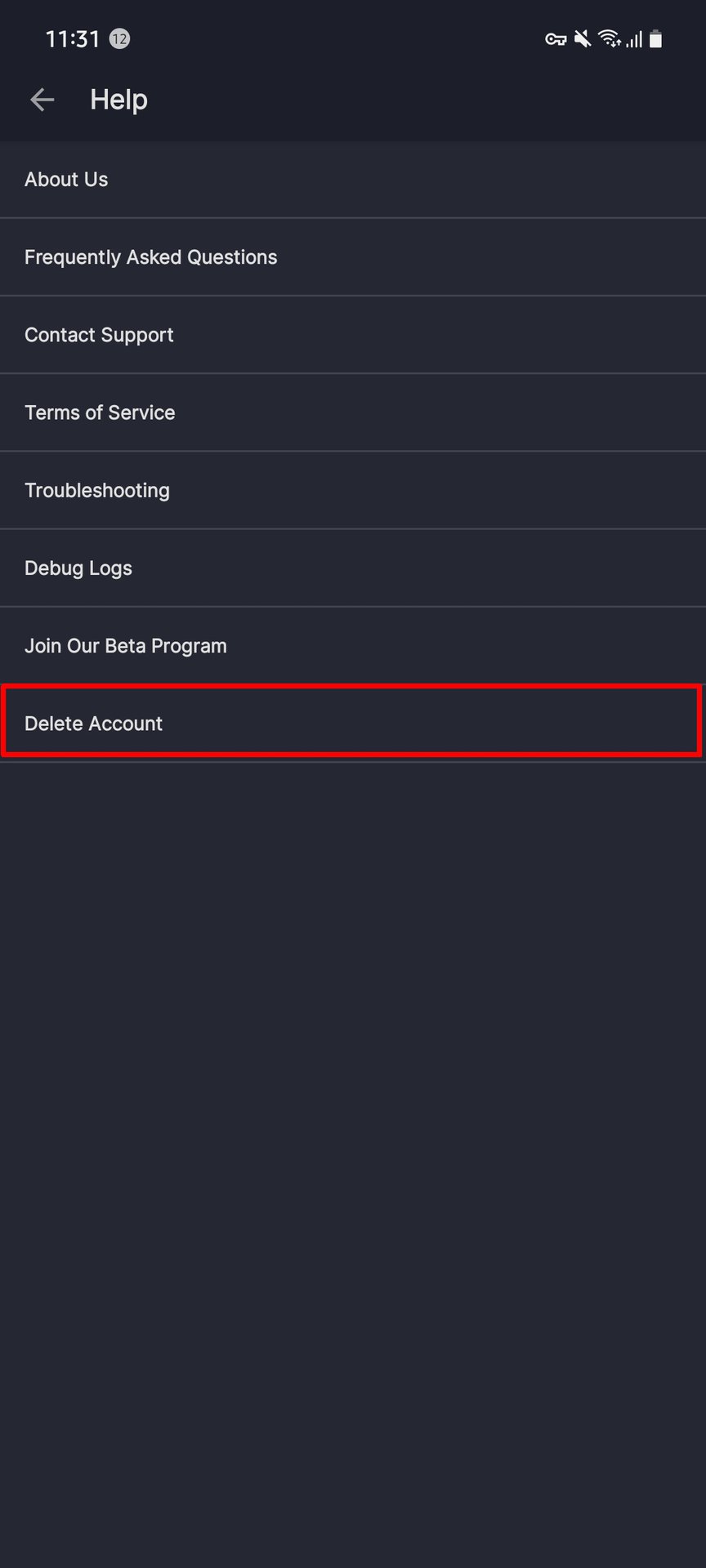This screenshot has height=1568, width=706.
Task: Choose the Delete Account option
Action: coord(94,723)
